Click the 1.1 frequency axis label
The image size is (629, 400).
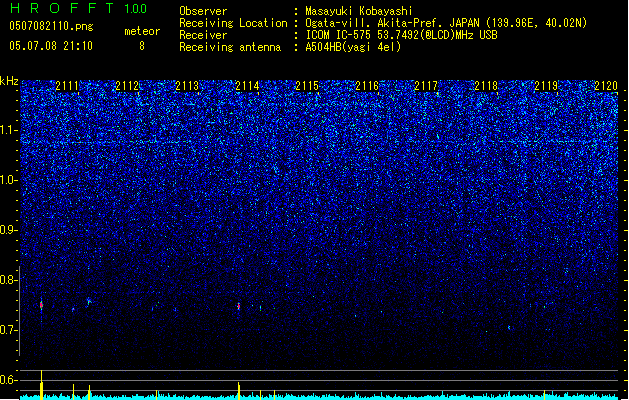coord(9,130)
